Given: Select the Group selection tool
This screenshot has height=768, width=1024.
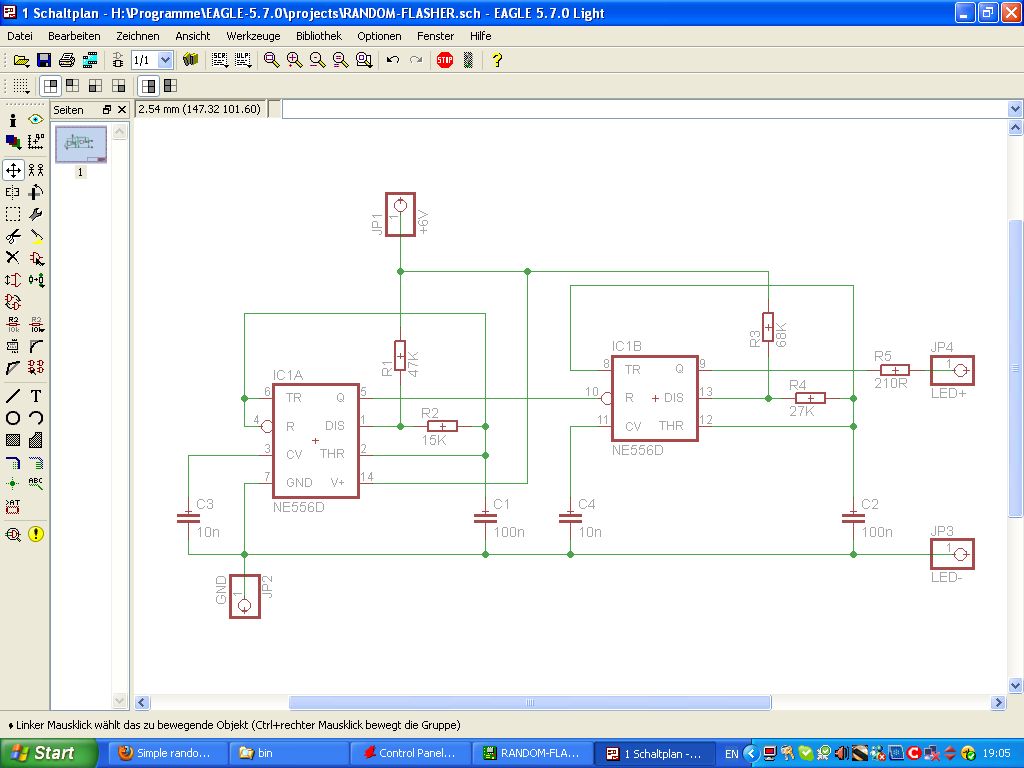Looking at the screenshot, I should pos(12,214).
